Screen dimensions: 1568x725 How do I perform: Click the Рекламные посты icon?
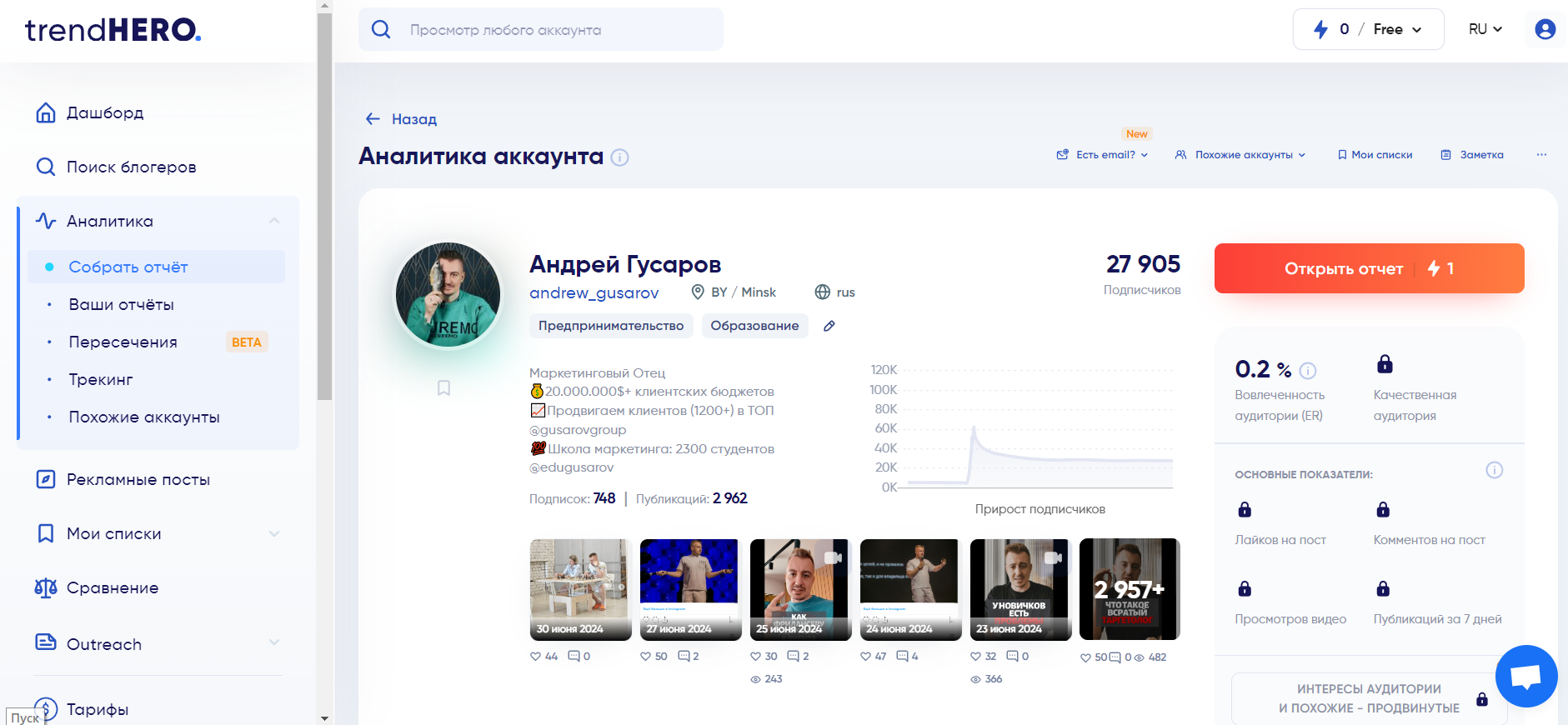(x=46, y=479)
